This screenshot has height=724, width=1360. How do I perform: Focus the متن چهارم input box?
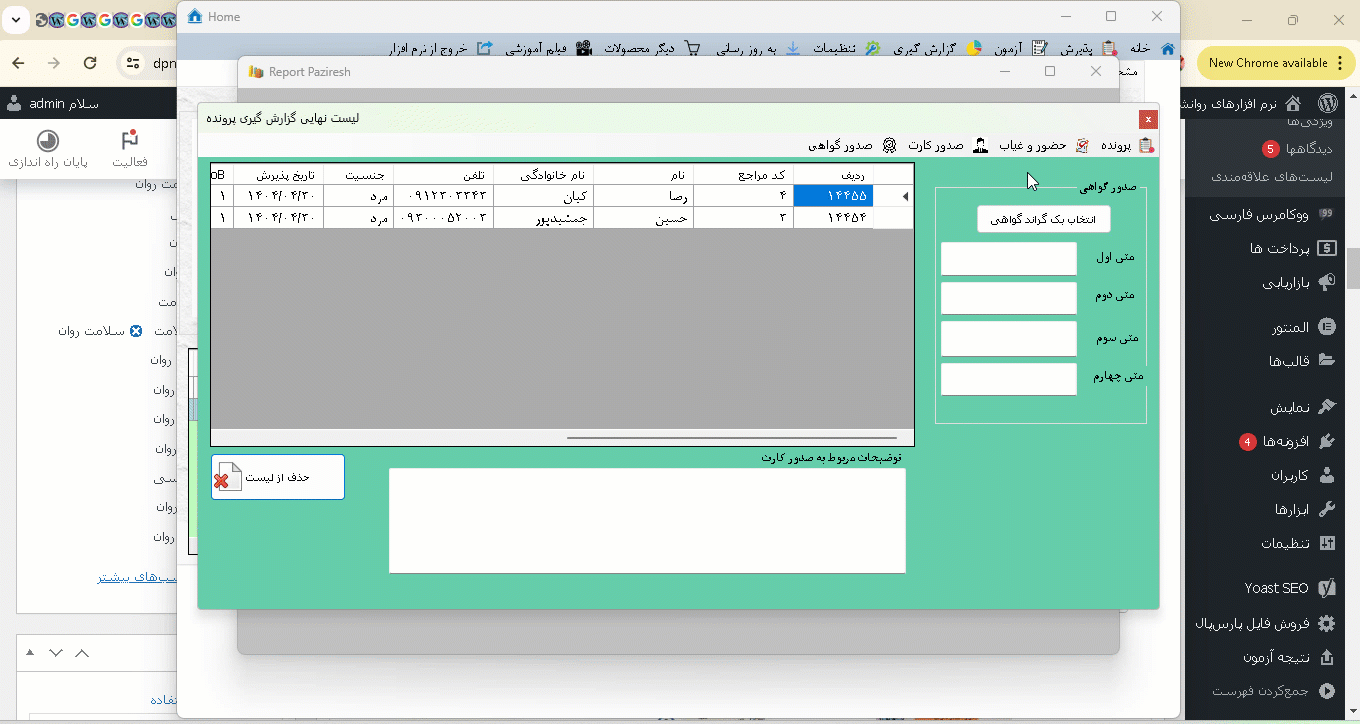tap(1008, 379)
